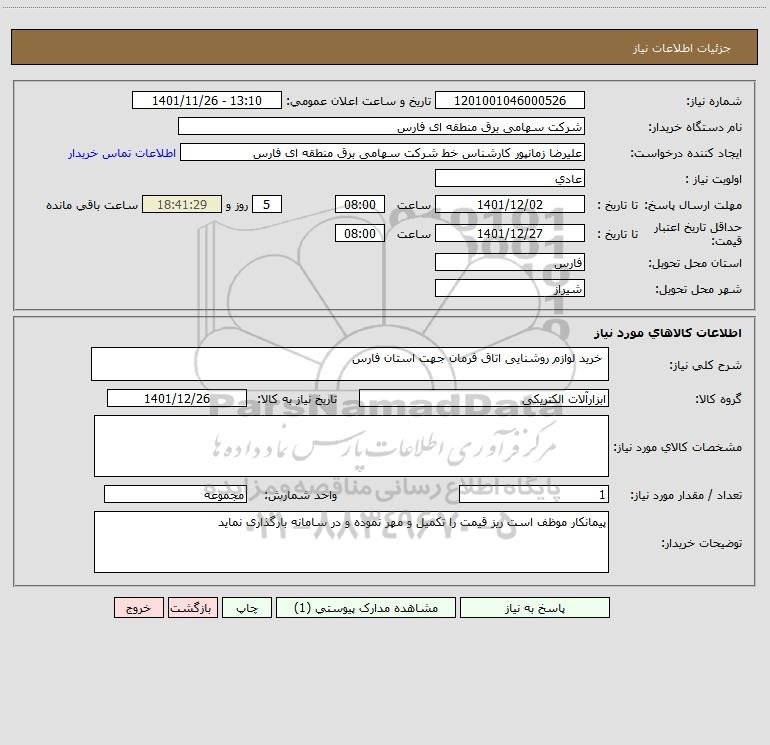Select the request number field 1201001046000526
Viewport: 770px width, 745px height.
(x=510, y=100)
